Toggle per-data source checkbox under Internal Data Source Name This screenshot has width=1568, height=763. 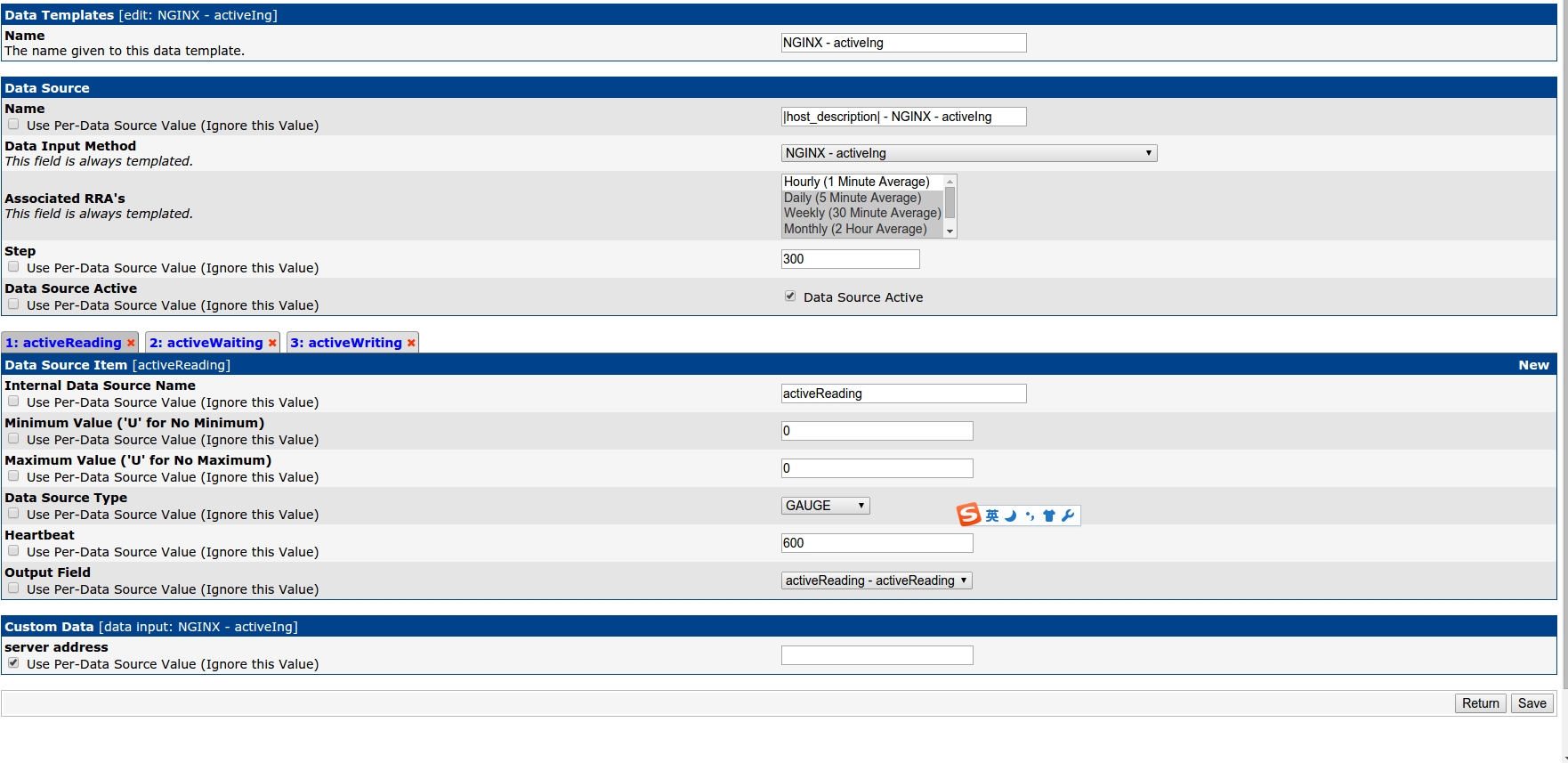pos(13,402)
